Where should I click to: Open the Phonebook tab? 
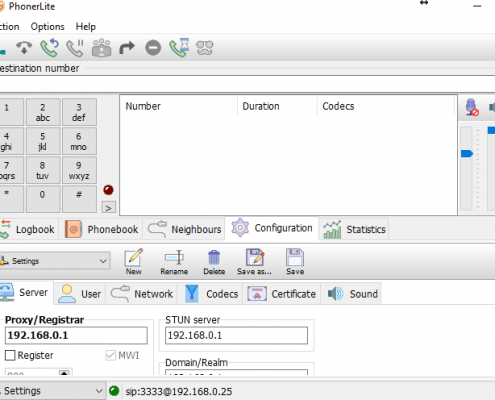pyautogui.click(x=101, y=229)
